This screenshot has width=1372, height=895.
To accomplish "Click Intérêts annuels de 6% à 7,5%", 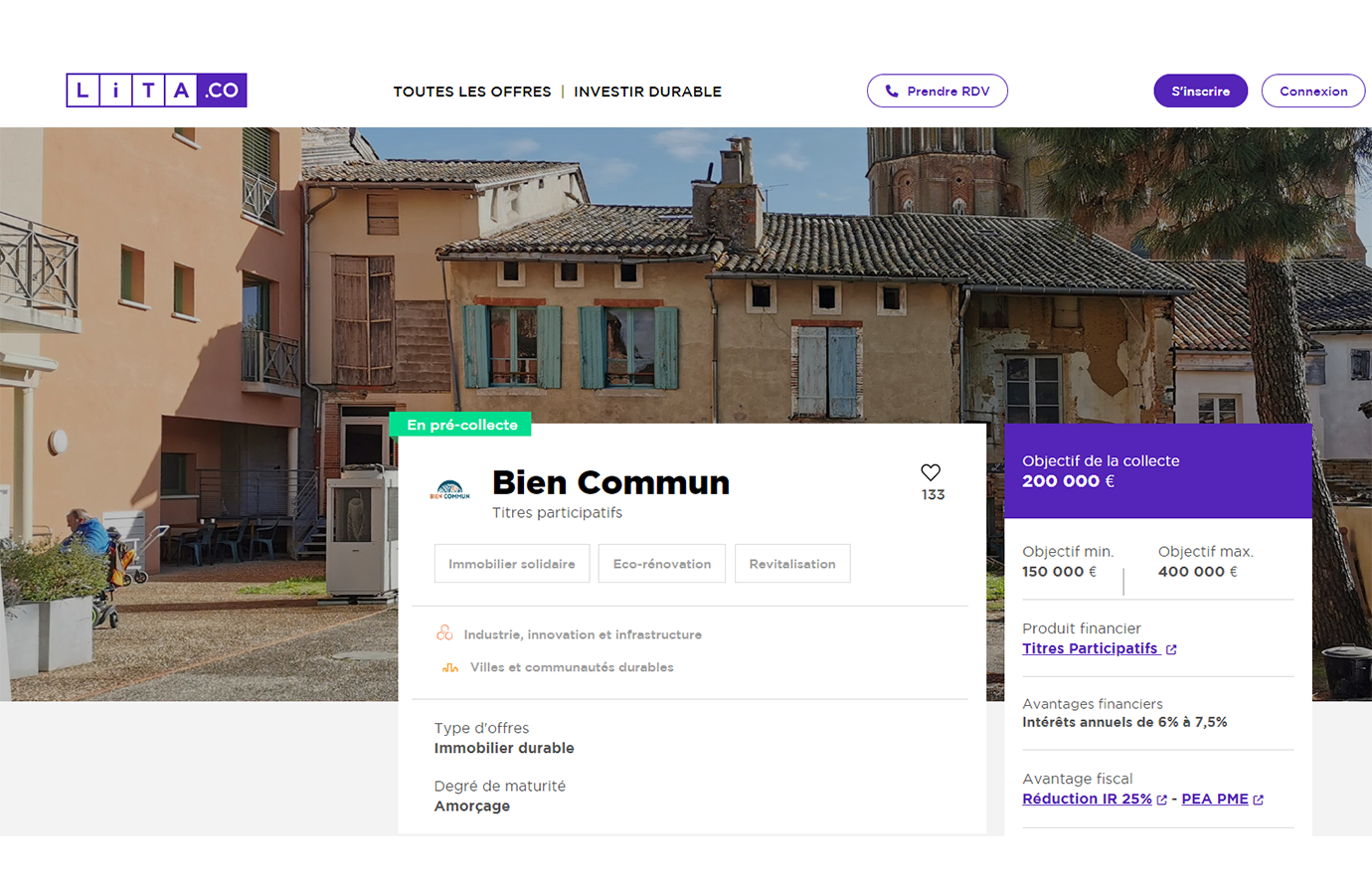I will click(1124, 722).
